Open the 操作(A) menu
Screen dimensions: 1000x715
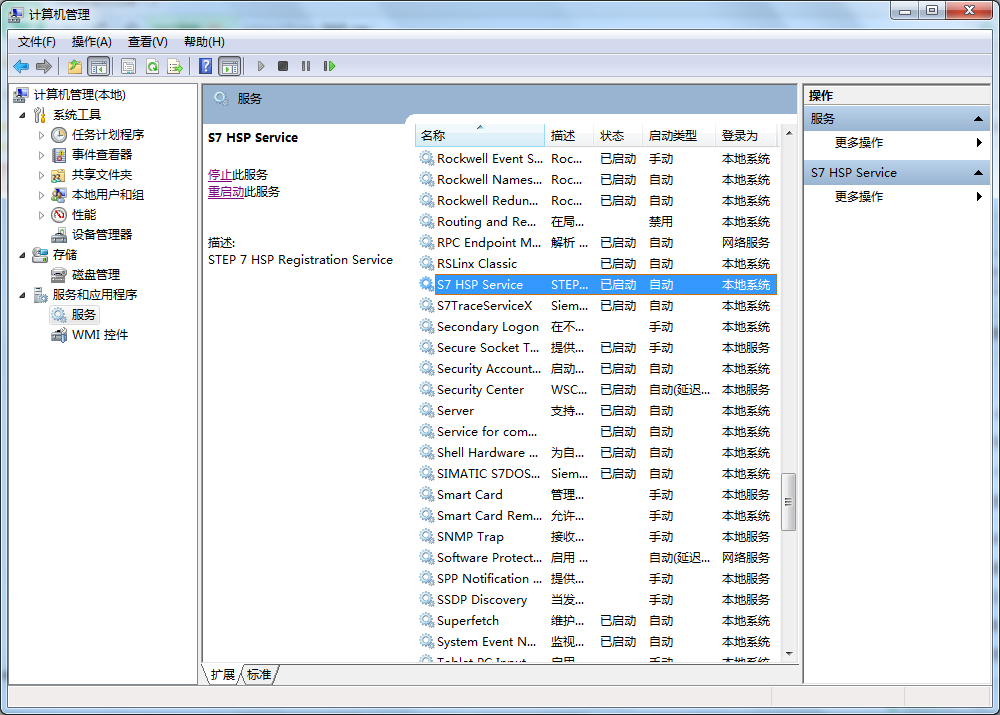[x=92, y=42]
